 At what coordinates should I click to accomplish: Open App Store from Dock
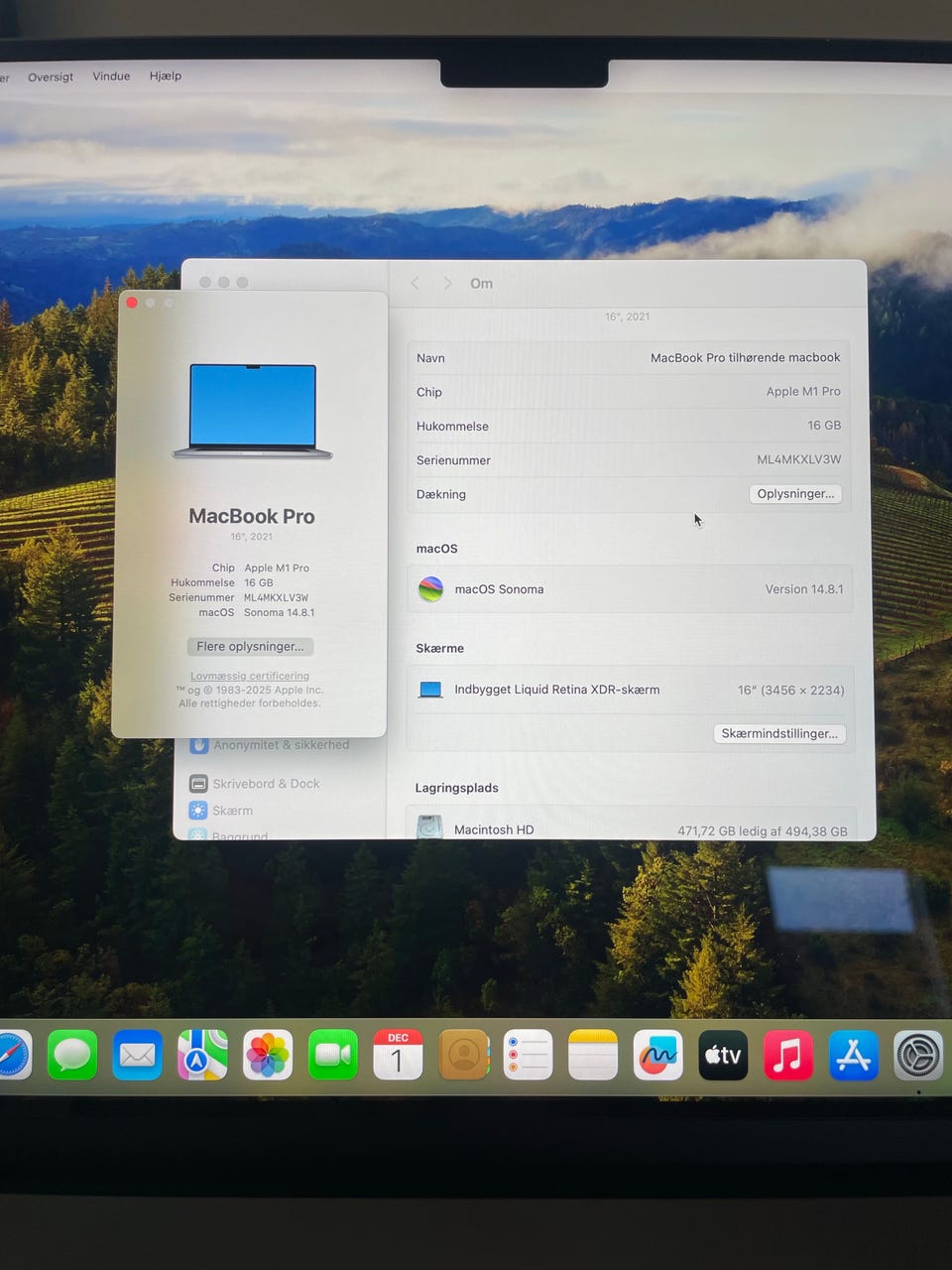853,1055
